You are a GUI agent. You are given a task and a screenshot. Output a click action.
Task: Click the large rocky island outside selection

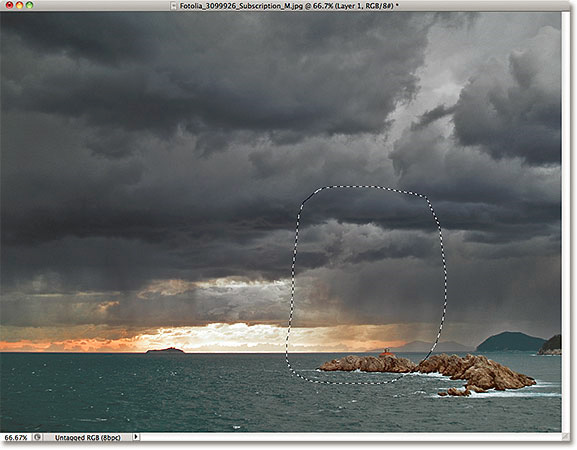478,372
